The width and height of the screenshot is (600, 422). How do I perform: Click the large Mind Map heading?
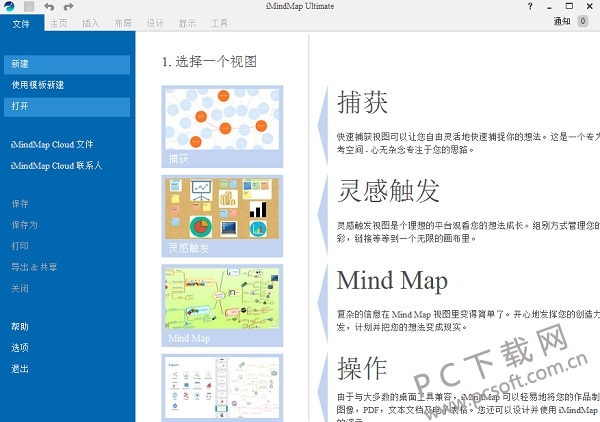pyautogui.click(x=392, y=280)
